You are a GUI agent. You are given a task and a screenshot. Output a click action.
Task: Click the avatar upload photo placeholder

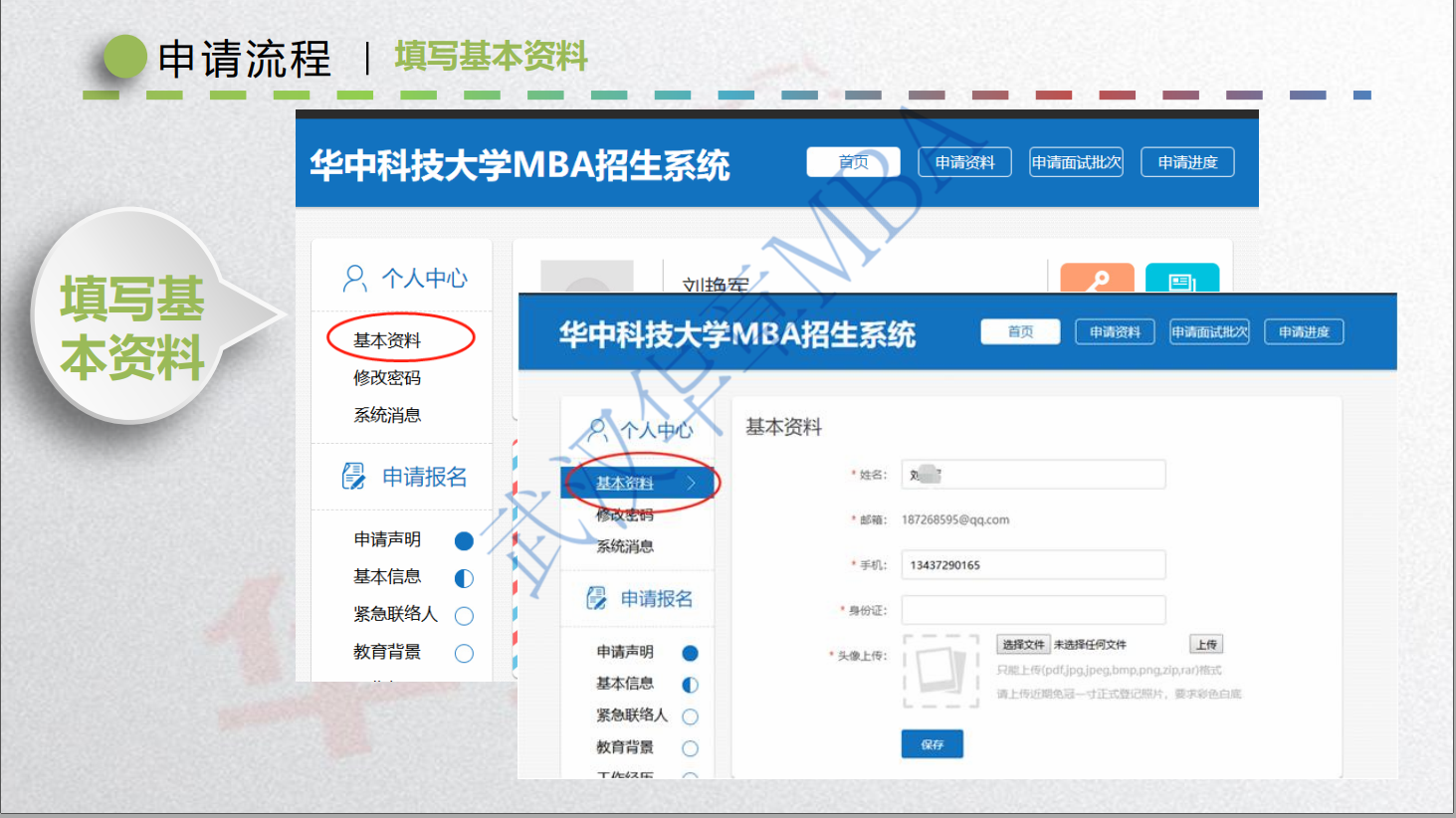click(940, 671)
